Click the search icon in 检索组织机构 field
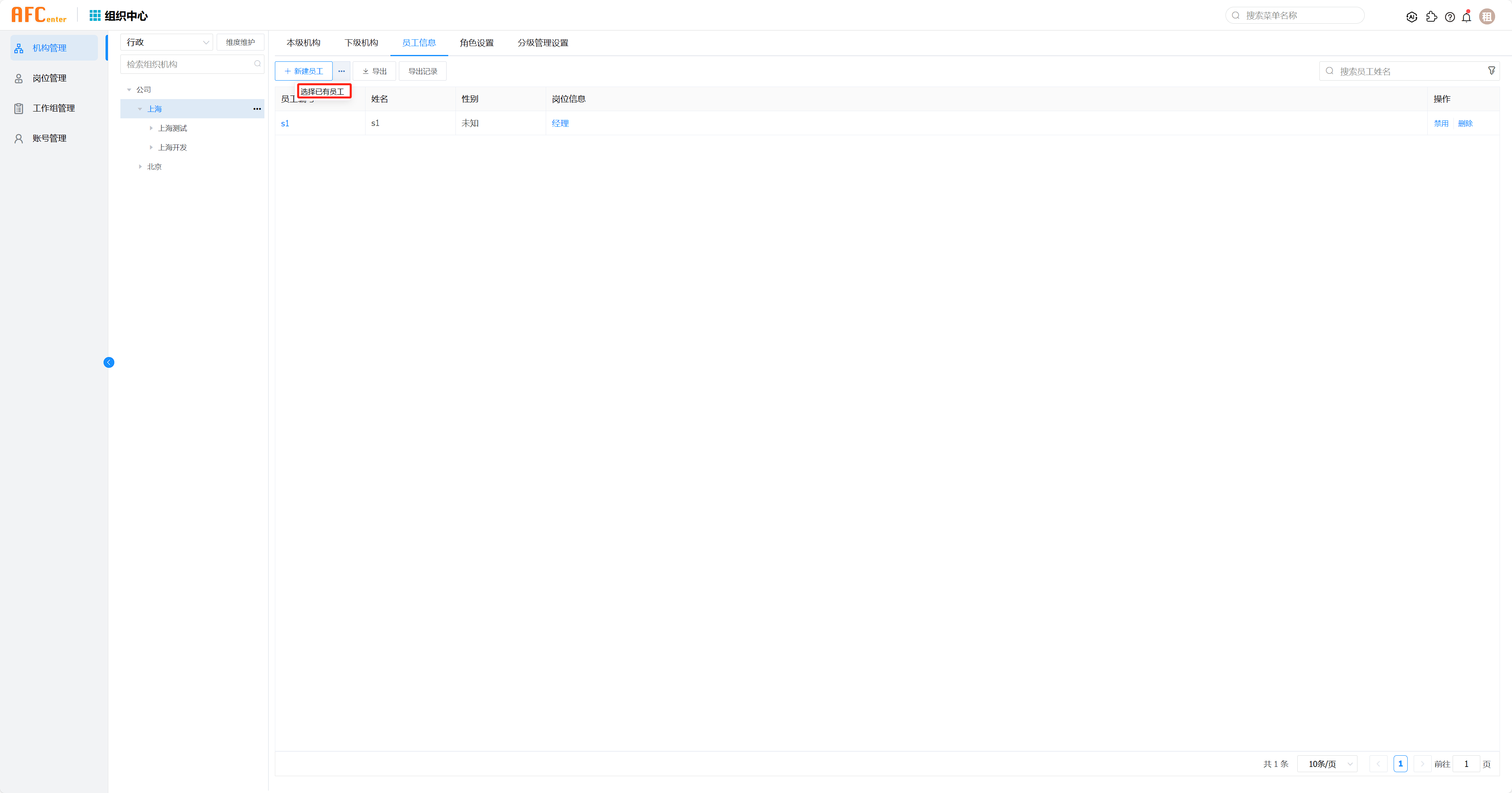This screenshot has width=1512, height=793. click(x=257, y=64)
